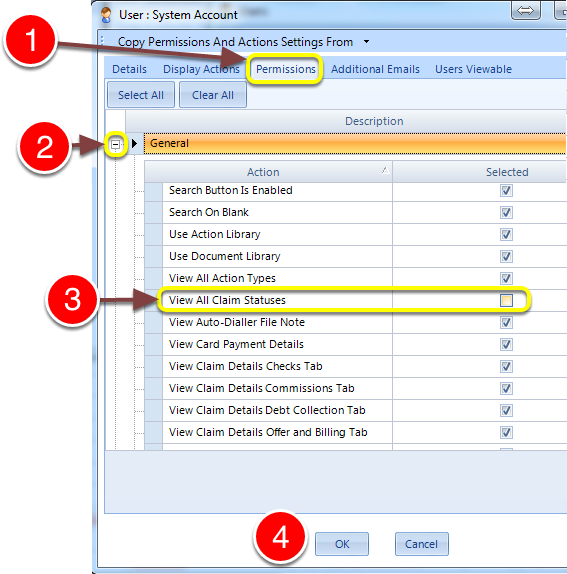Switch to the Permissions tab
Image resolution: width=567 pixels, height=574 pixels.
point(286,69)
